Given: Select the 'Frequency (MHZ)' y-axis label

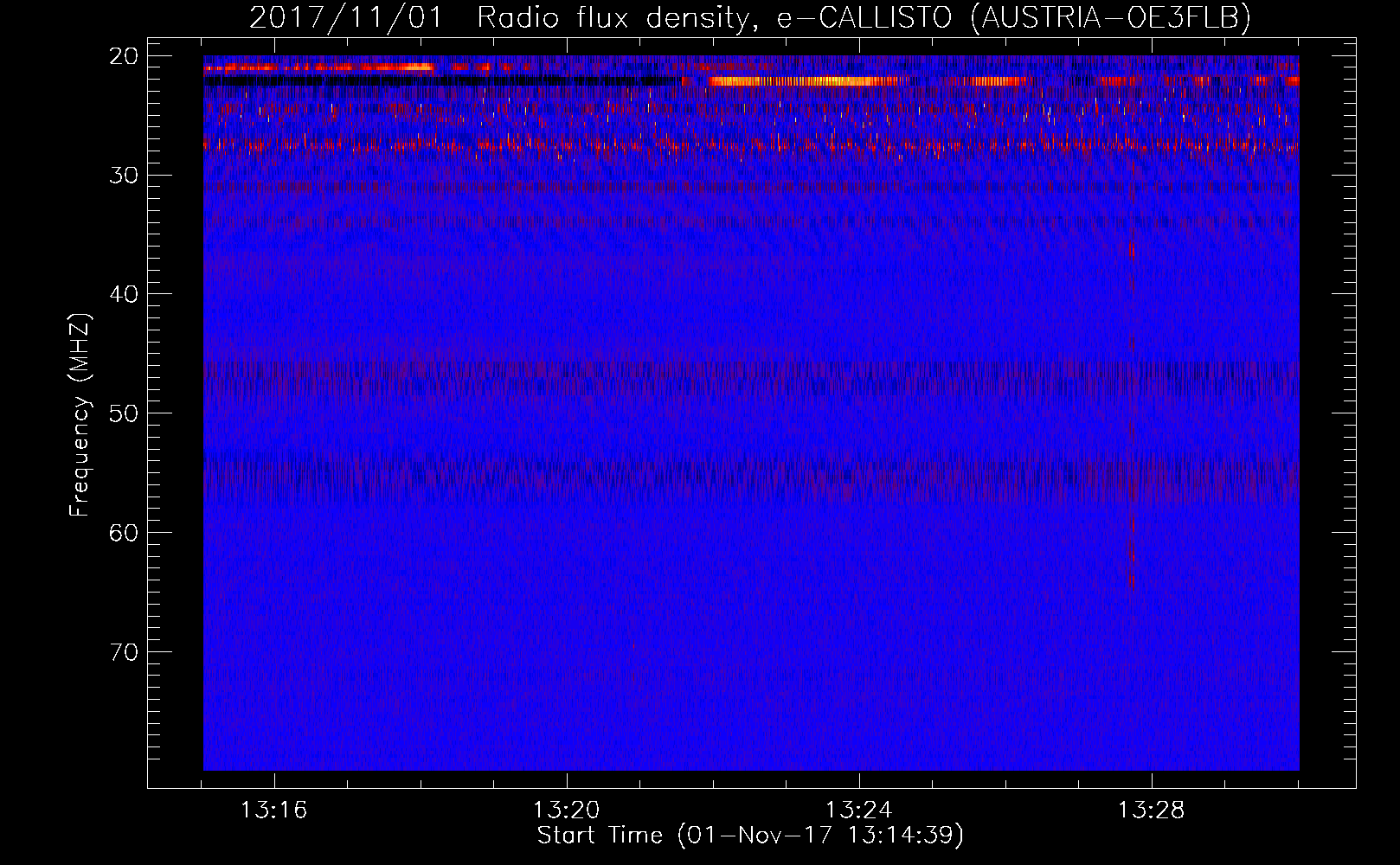Looking at the screenshot, I should coord(80,415).
